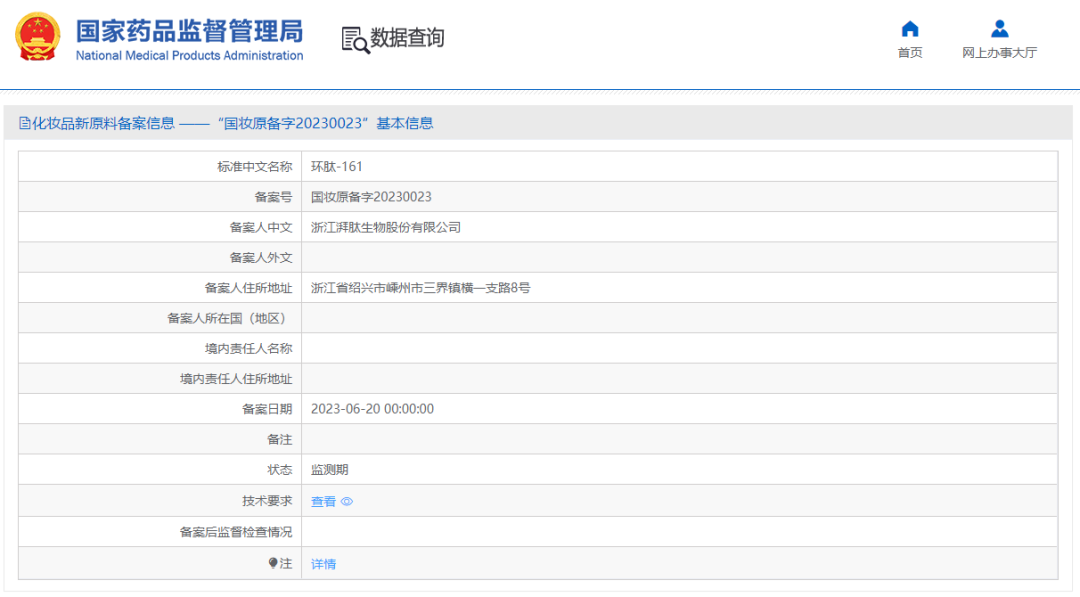Click the eye icon beside 查看
The image size is (1080, 597).
tap(347, 501)
